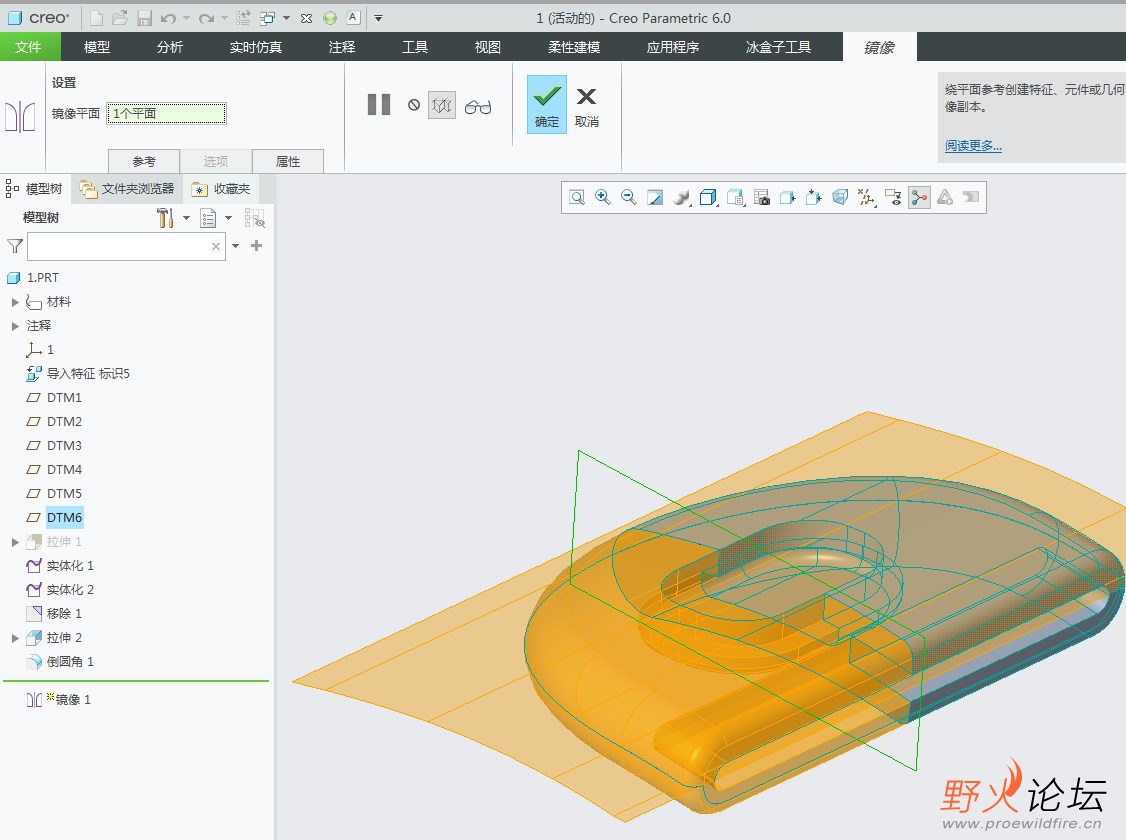Clear the tree search with X
The height and width of the screenshot is (840, 1126).
pyautogui.click(x=215, y=246)
